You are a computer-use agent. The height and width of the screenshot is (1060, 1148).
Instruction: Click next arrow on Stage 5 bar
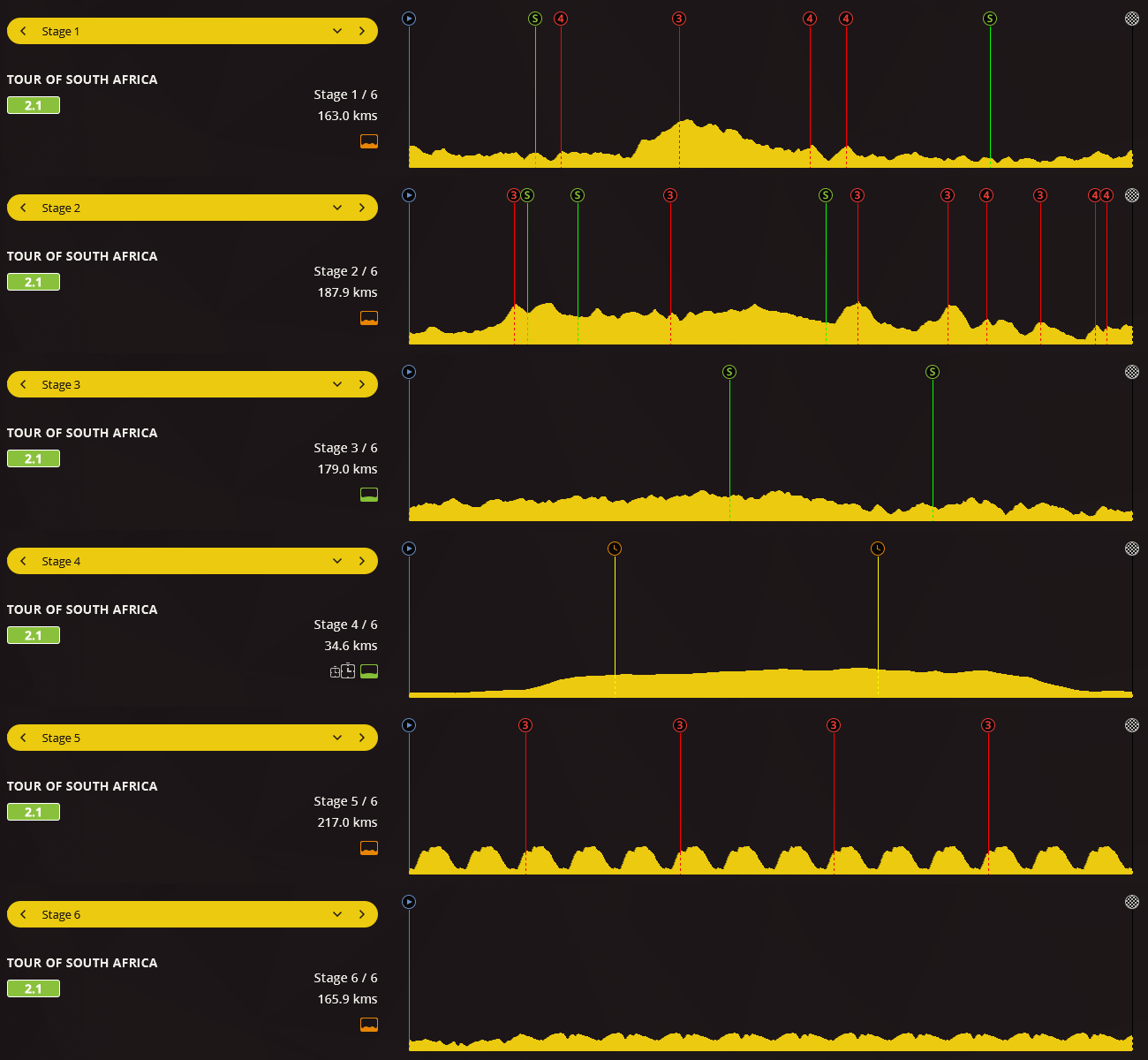pyautogui.click(x=362, y=738)
